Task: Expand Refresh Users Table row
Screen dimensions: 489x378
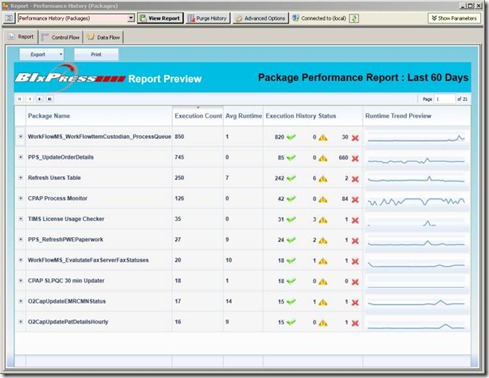Action: [x=20, y=178]
